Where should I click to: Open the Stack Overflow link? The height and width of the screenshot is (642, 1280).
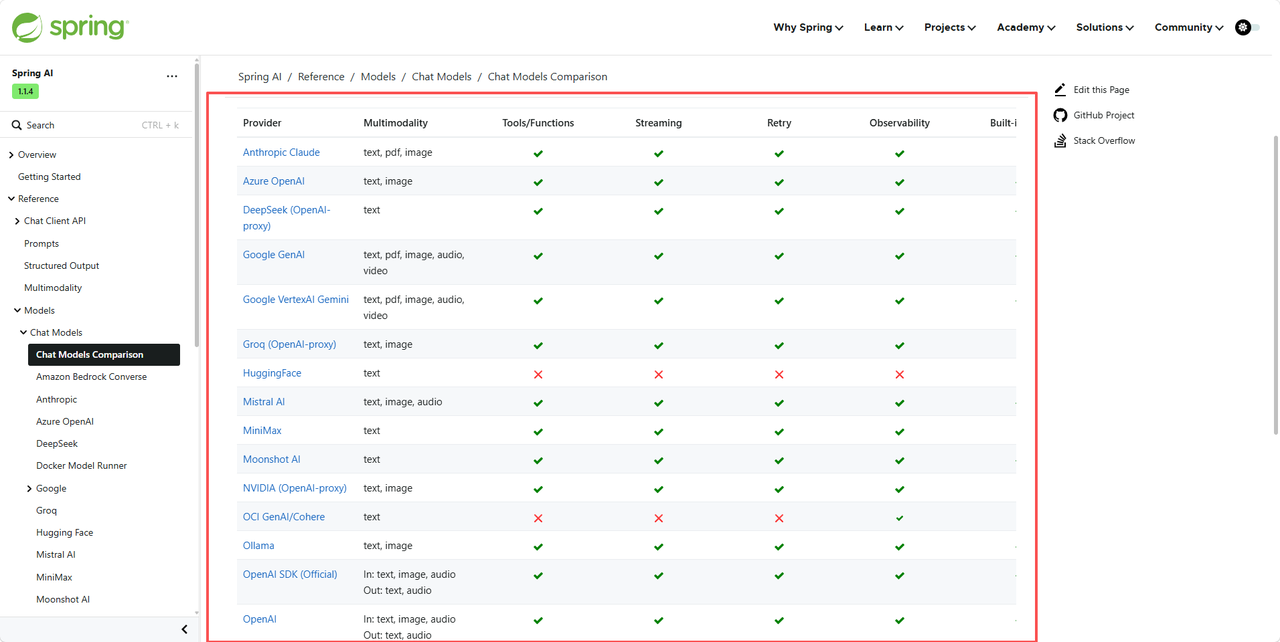[x=1104, y=141]
